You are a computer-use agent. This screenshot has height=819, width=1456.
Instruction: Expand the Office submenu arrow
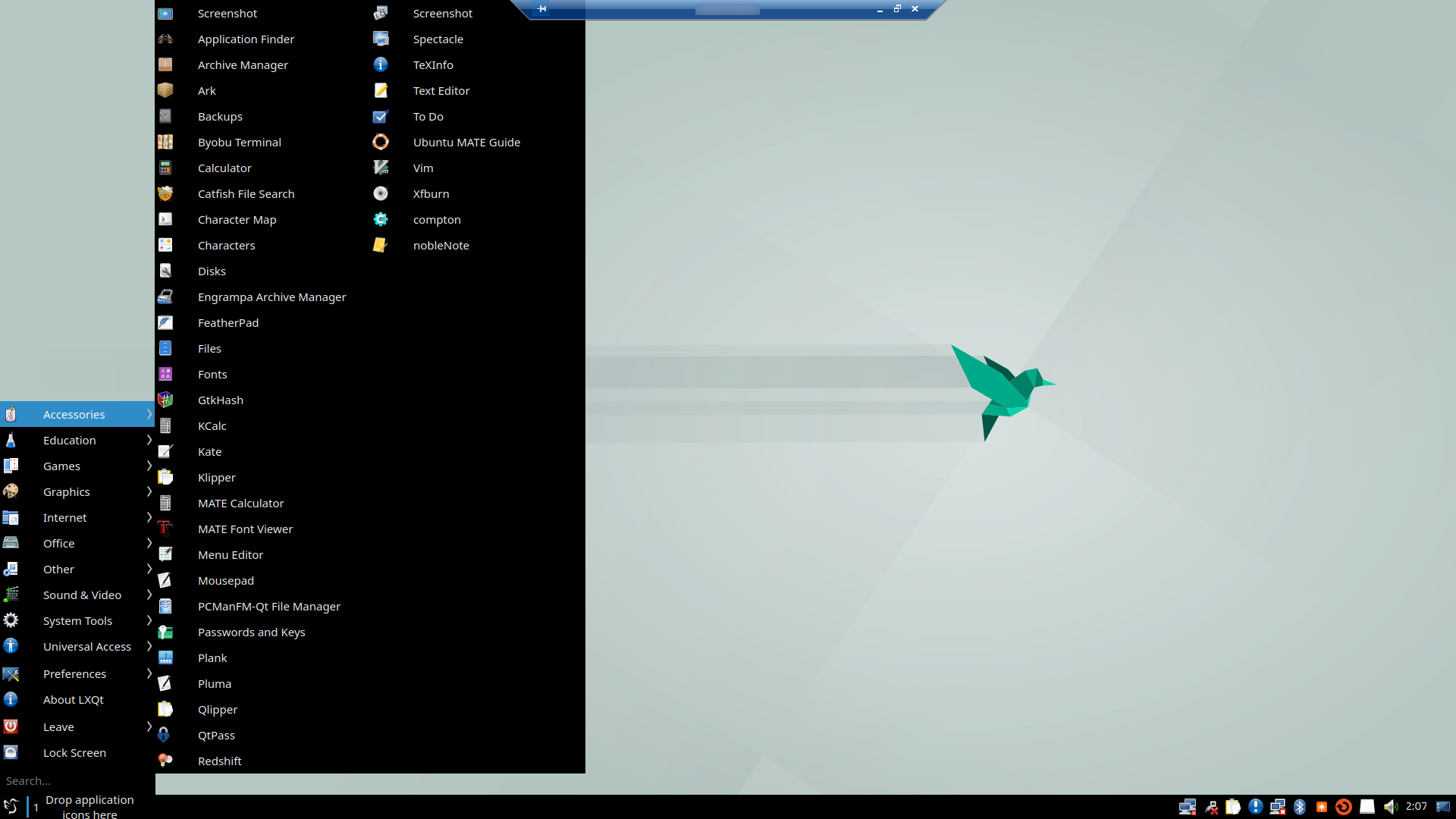pyautogui.click(x=149, y=543)
